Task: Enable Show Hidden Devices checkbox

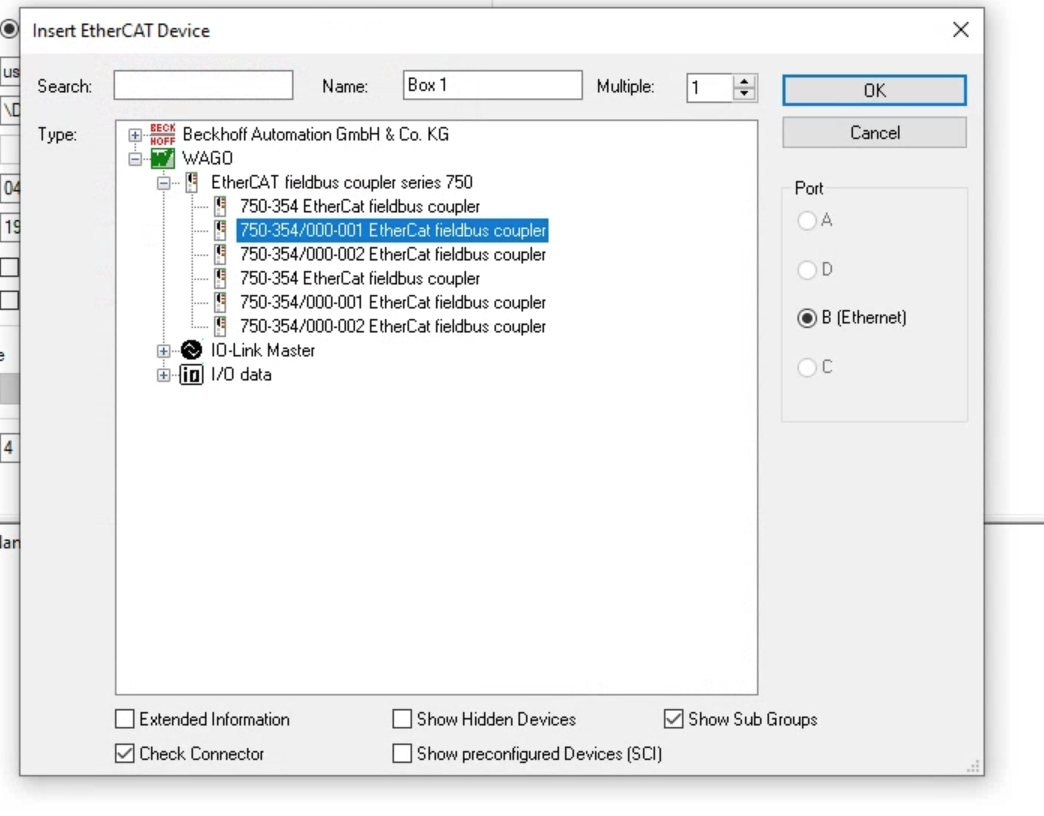Action: click(402, 719)
